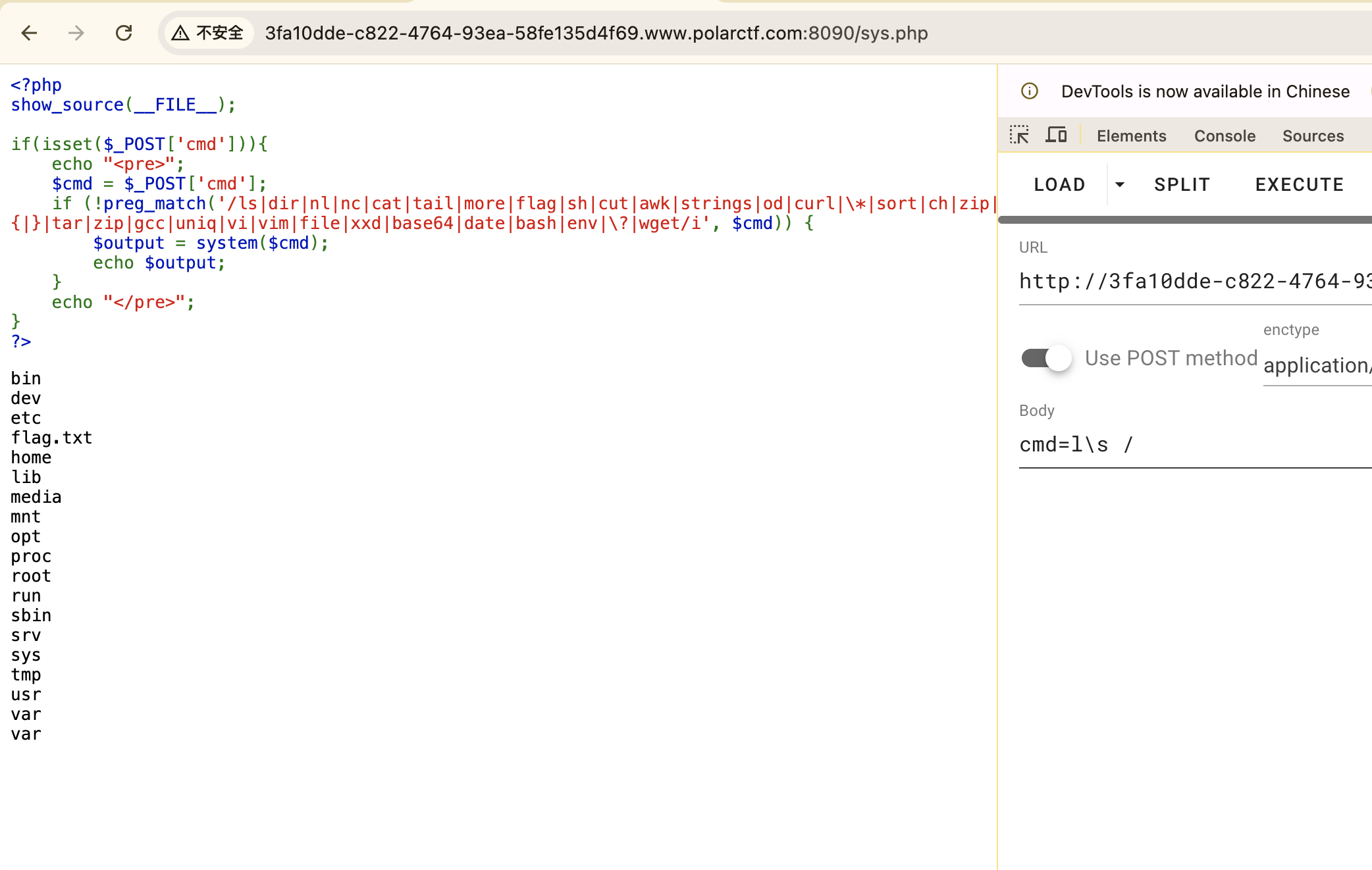Switch to the Sources tab

pyautogui.click(x=1313, y=136)
